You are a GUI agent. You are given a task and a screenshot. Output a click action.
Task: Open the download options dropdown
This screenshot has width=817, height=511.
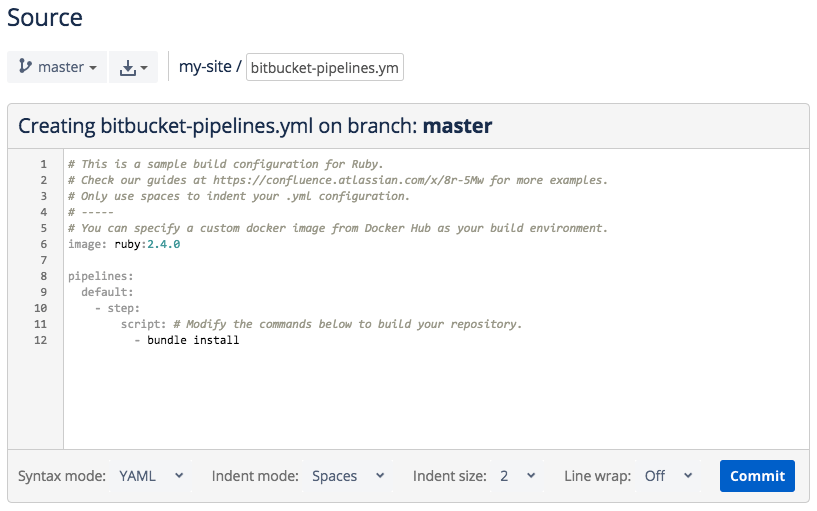point(133,67)
